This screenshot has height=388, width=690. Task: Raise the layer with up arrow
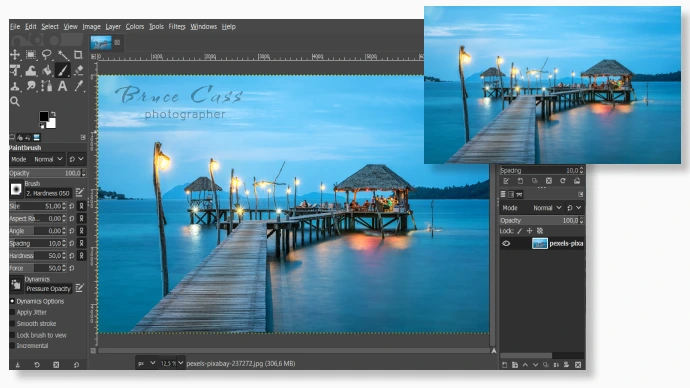point(525,365)
